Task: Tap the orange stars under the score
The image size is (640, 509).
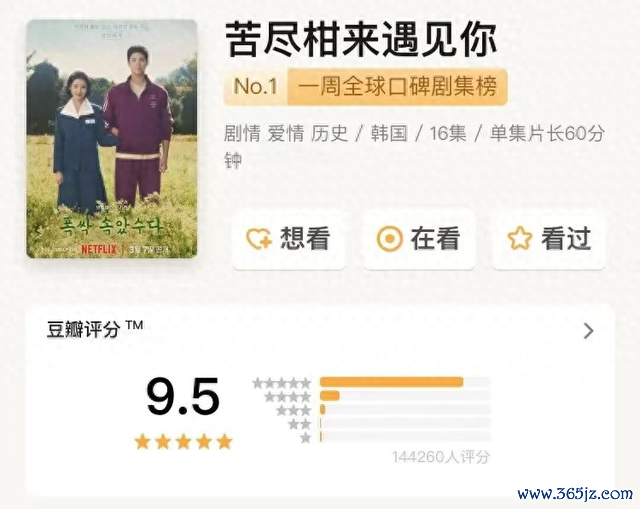Action: tap(183, 442)
